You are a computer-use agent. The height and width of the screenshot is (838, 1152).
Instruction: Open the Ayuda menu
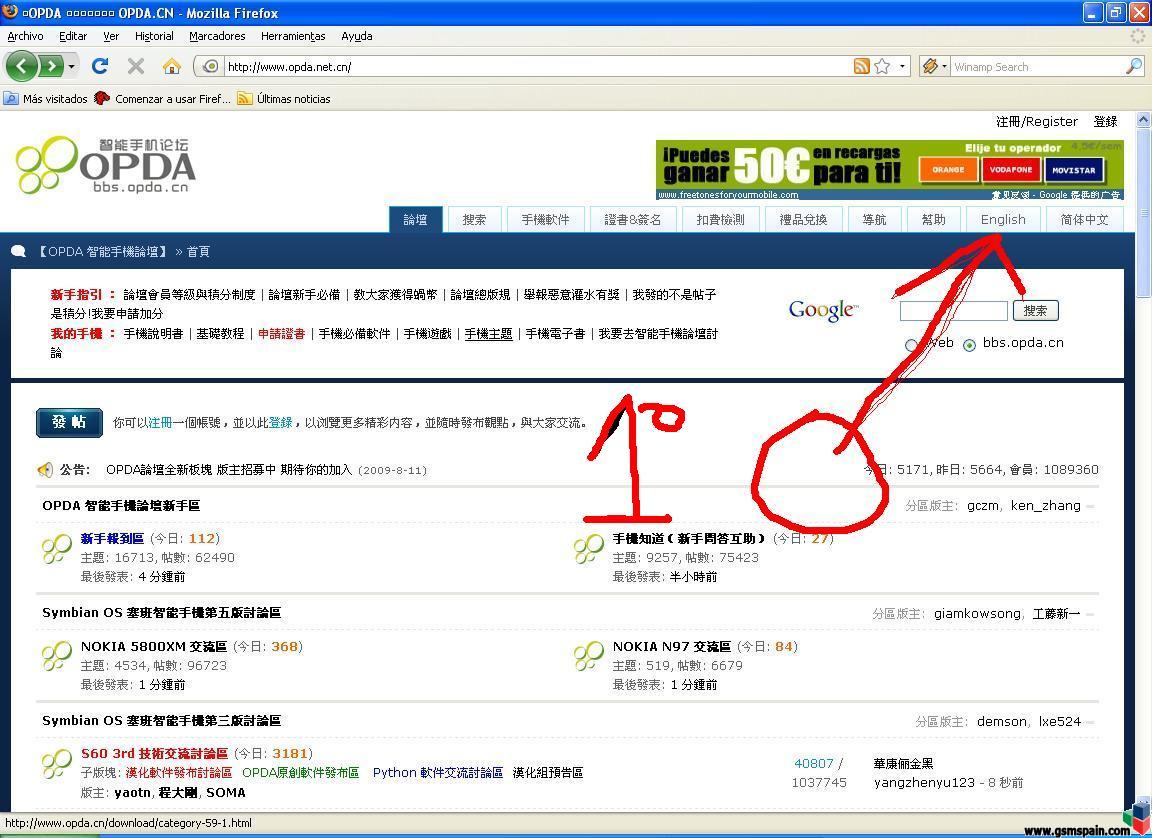(x=356, y=36)
